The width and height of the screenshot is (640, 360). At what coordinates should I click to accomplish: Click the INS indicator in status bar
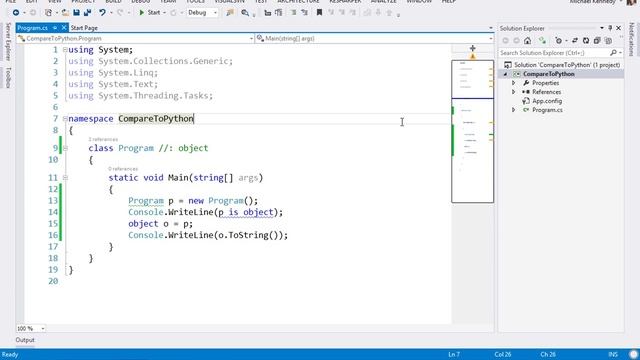click(x=613, y=354)
